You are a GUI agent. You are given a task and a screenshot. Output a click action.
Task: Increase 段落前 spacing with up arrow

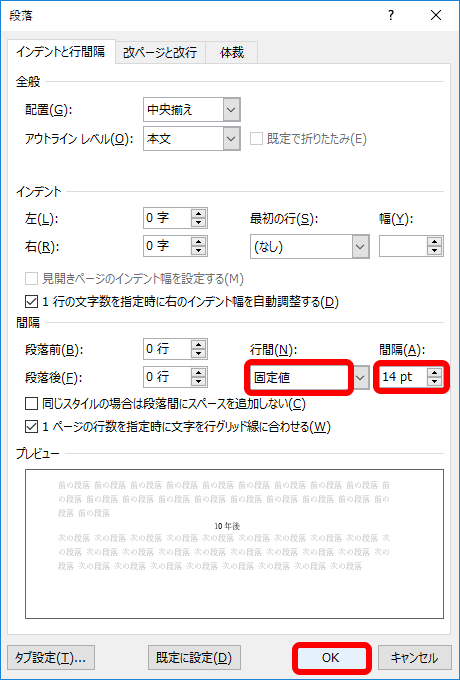199,346
